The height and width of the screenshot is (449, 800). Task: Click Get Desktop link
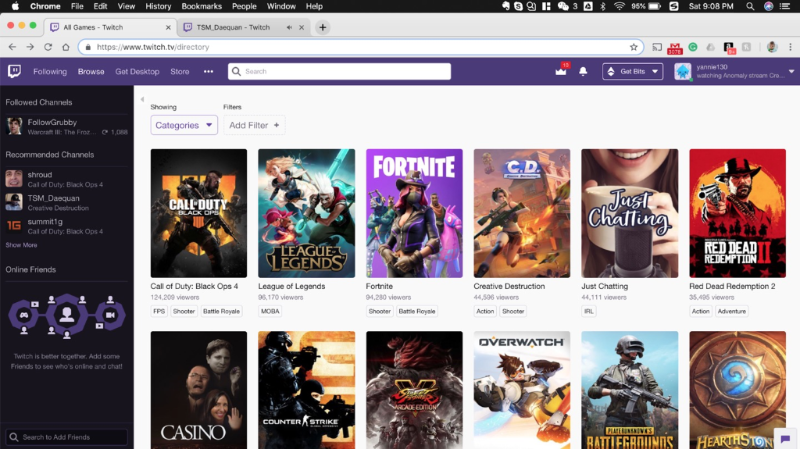coord(137,71)
